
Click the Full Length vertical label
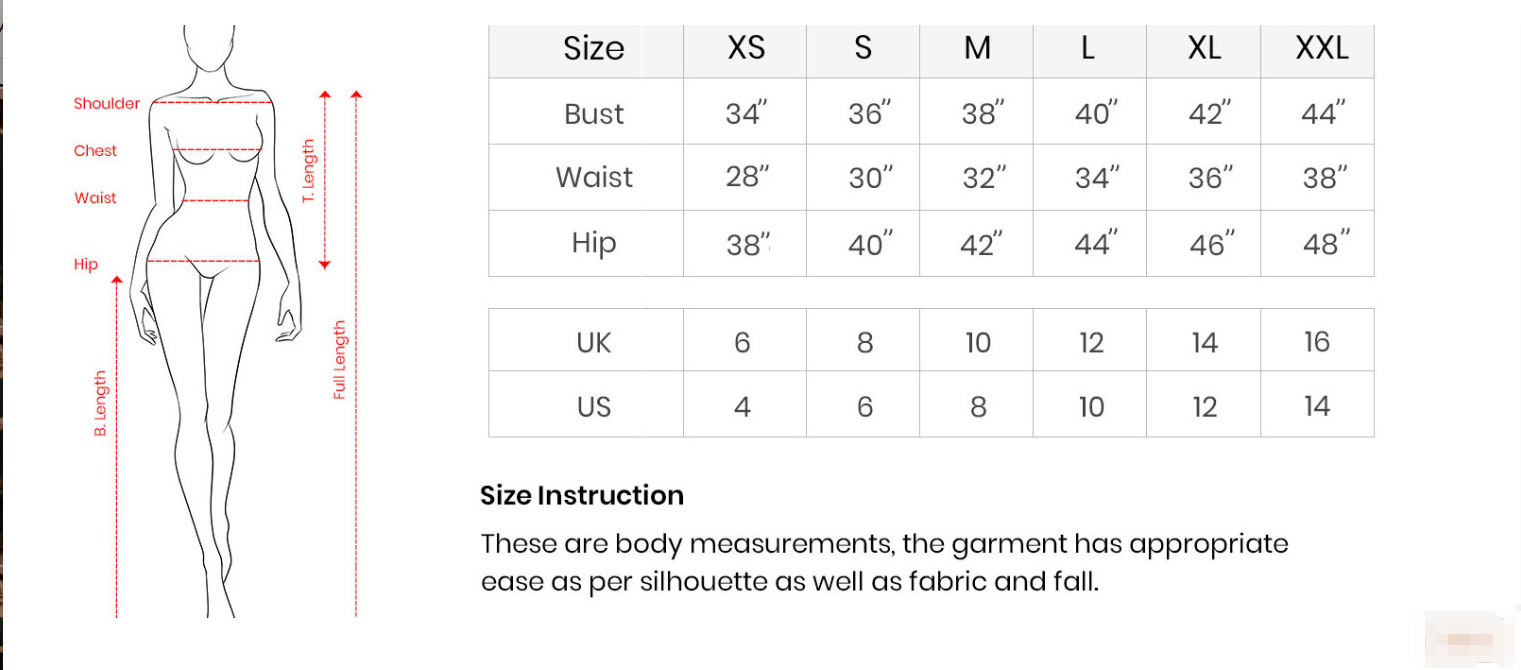click(339, 360)
